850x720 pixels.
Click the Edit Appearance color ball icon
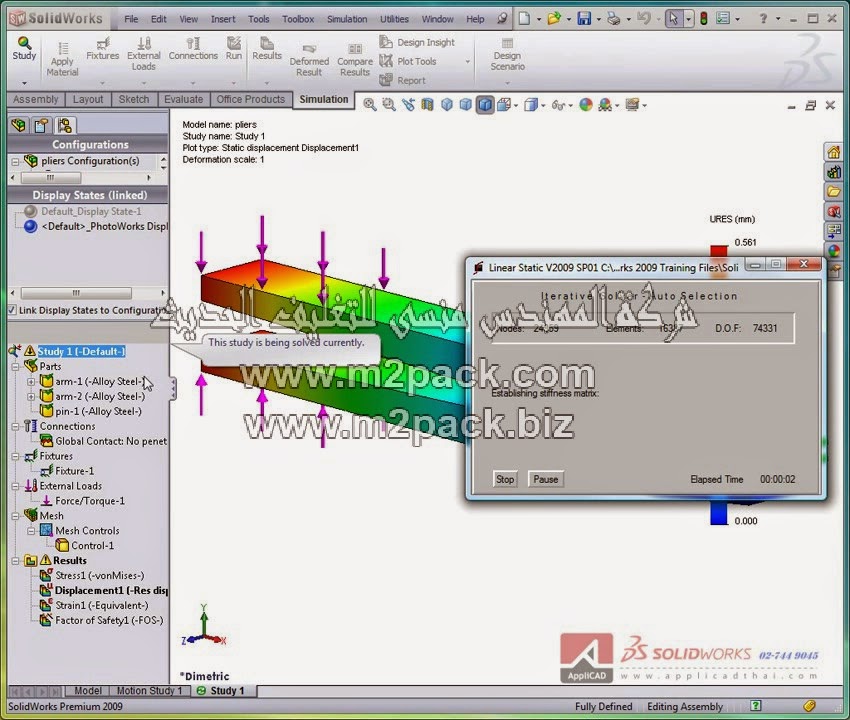pyautogui.click(x=585, y=105)
